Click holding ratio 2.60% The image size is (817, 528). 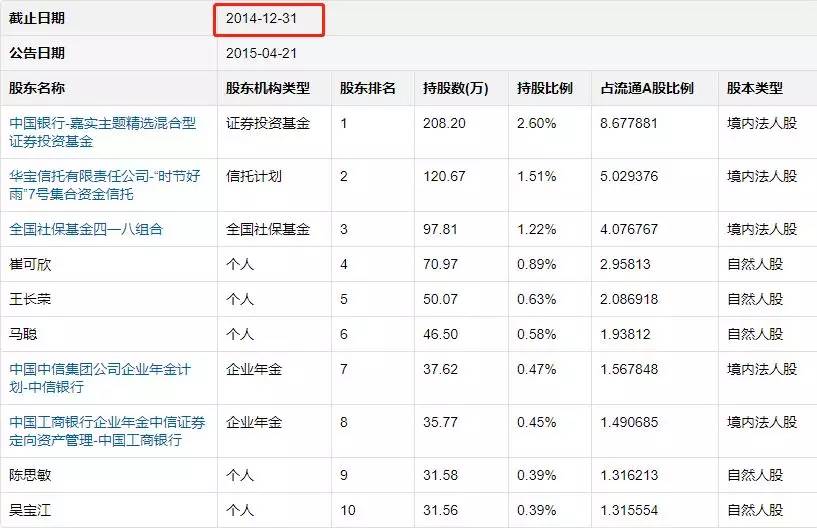click(537, 124)
